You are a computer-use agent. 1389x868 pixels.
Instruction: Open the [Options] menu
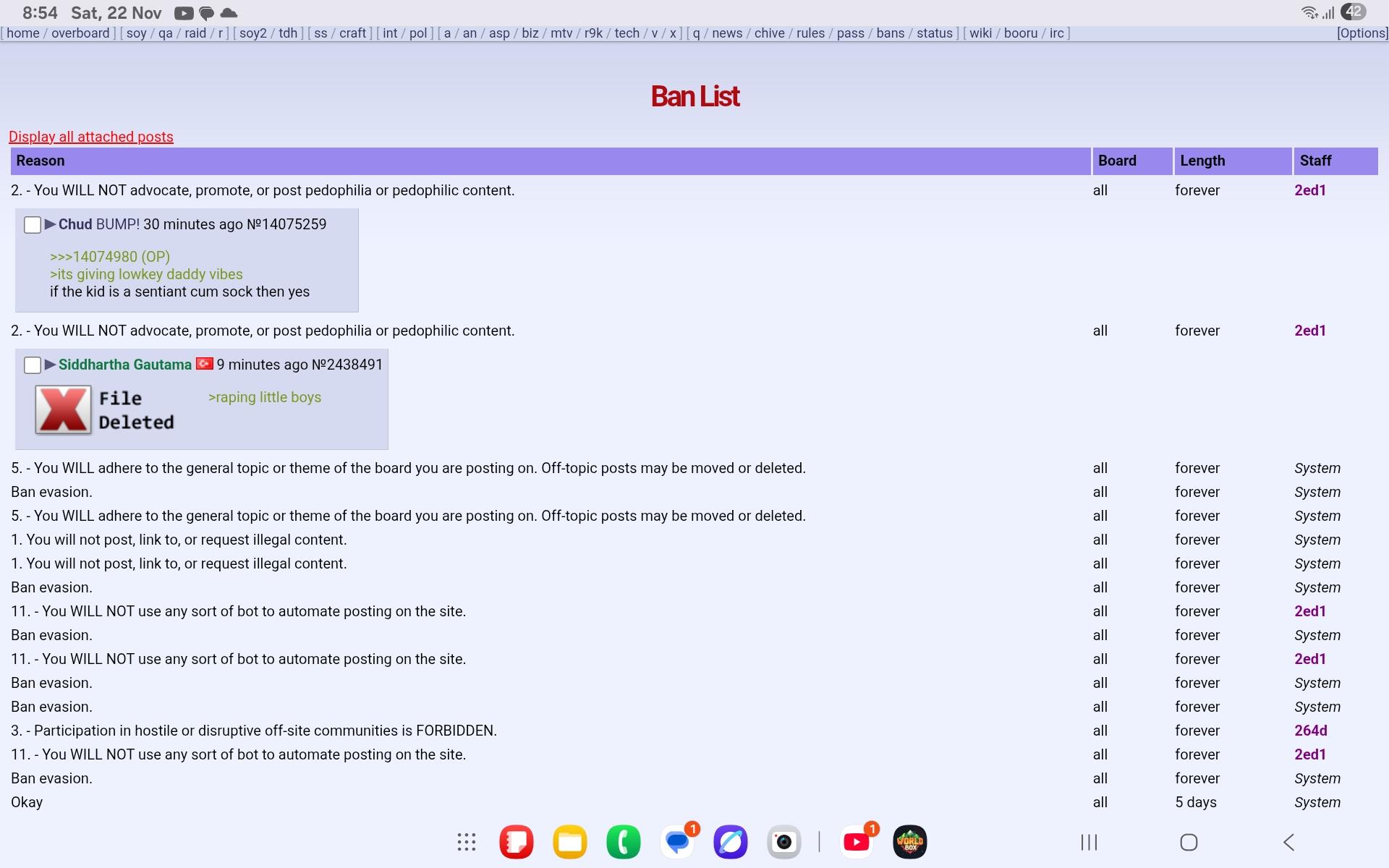[x=1362, y=33]
